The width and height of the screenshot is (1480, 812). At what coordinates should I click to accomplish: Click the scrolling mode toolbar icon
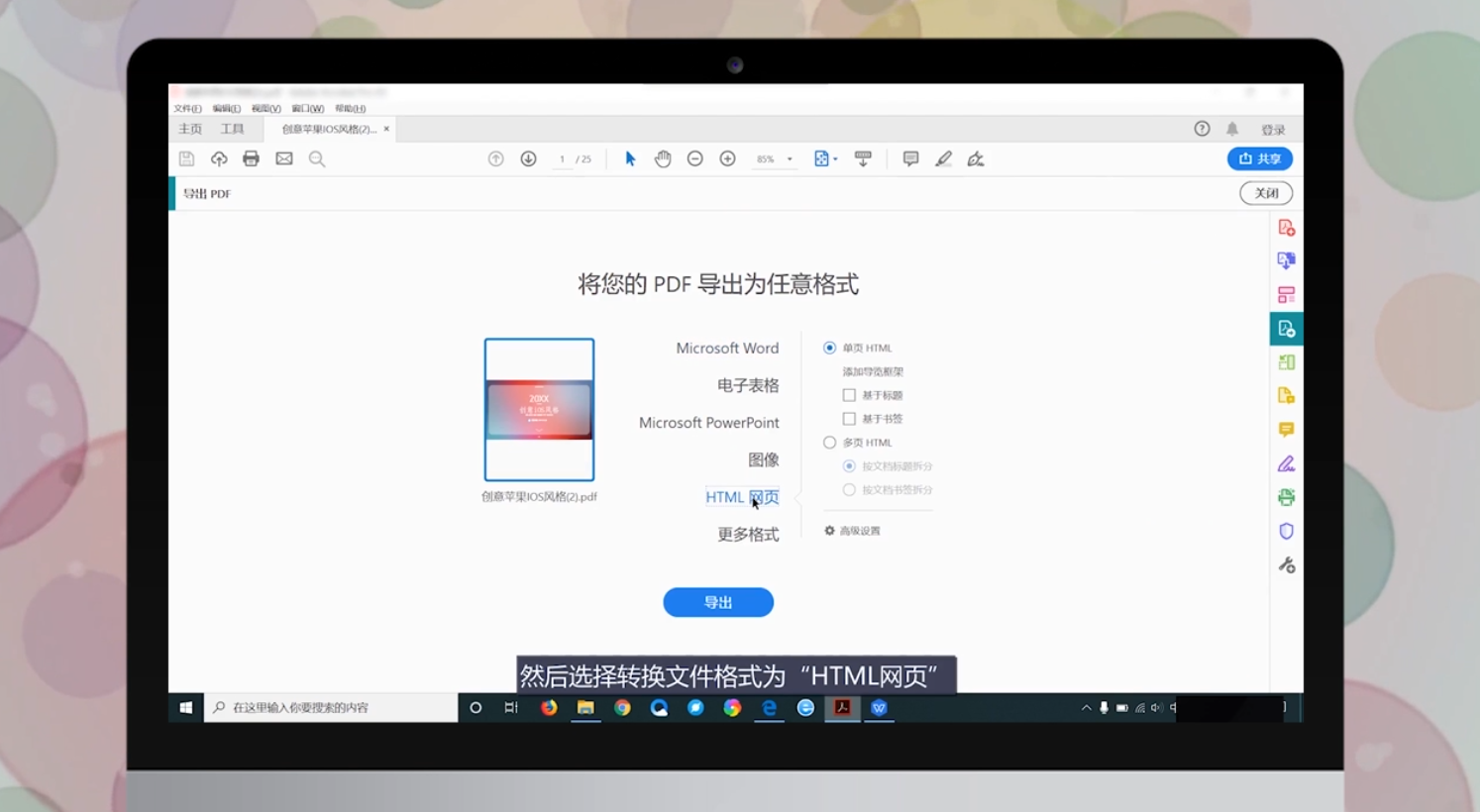pyautogui.click(x=863, y=158)
